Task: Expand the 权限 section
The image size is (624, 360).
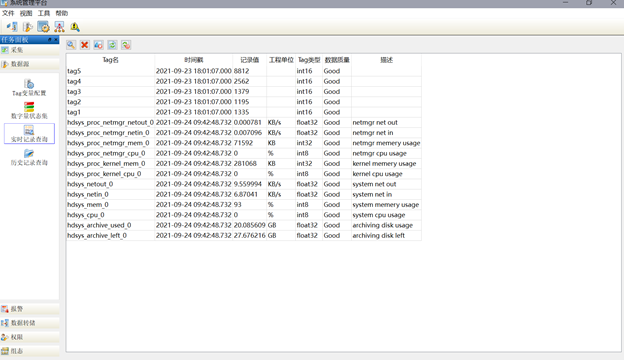Action: (29, 337)
